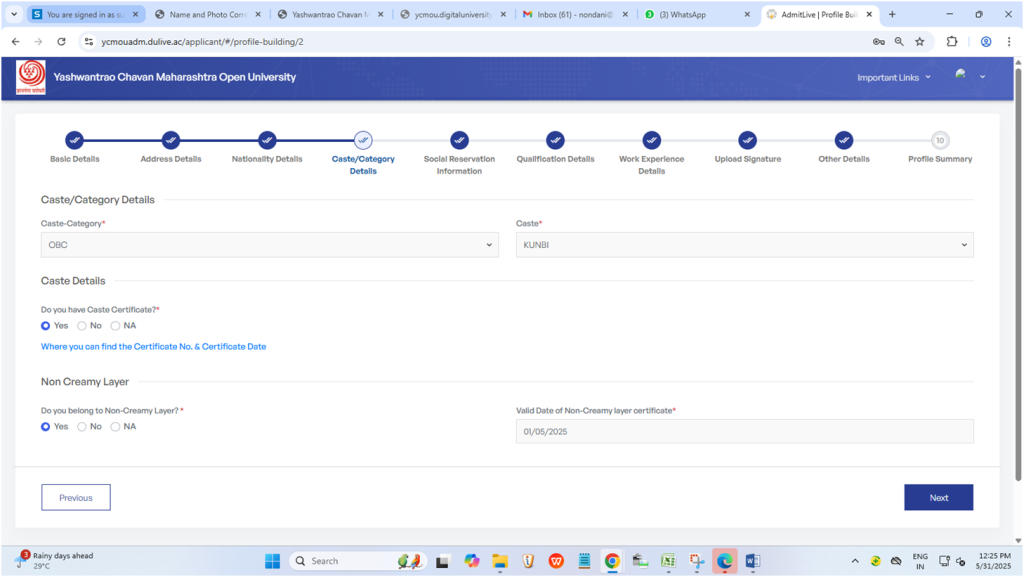Click the Non-Creamy certificate valid date field

[x=744, y=431]
